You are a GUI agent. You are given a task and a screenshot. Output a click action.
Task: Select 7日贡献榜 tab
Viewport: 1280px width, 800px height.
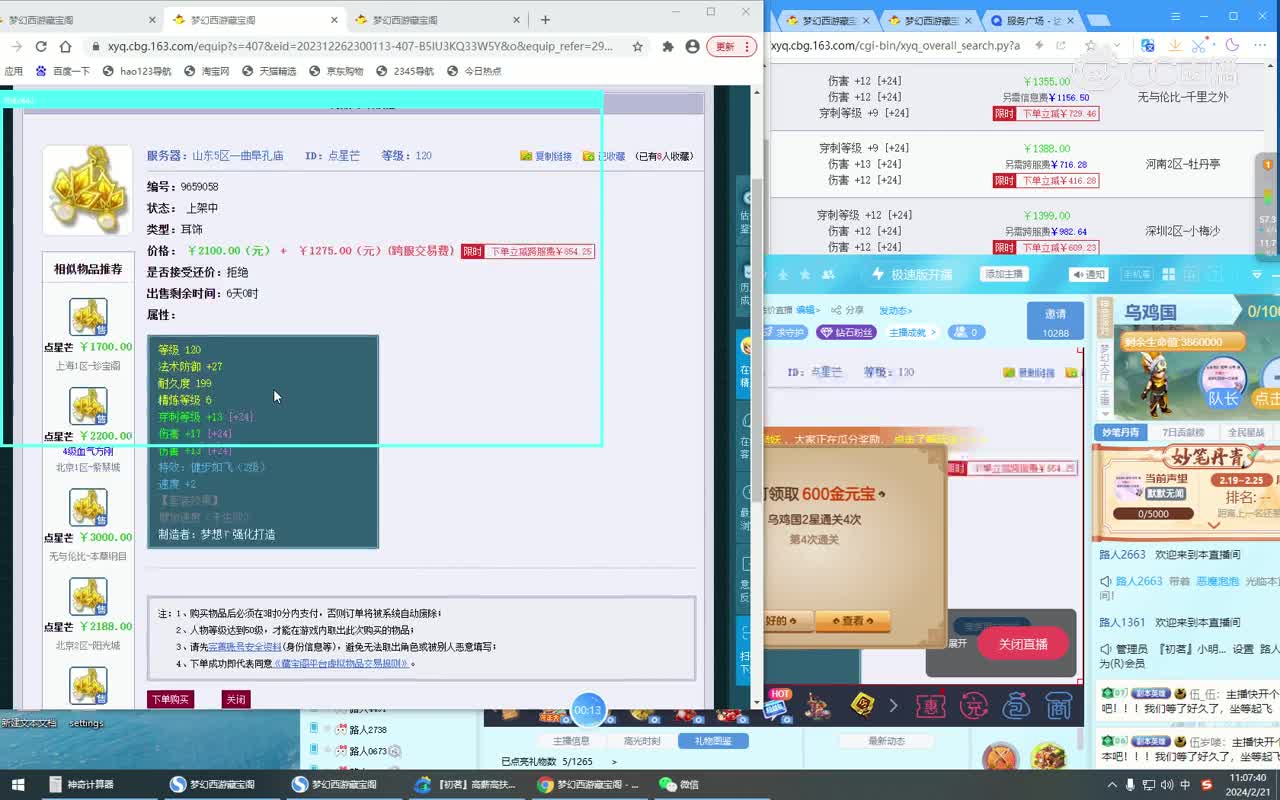click(1183, 432)
